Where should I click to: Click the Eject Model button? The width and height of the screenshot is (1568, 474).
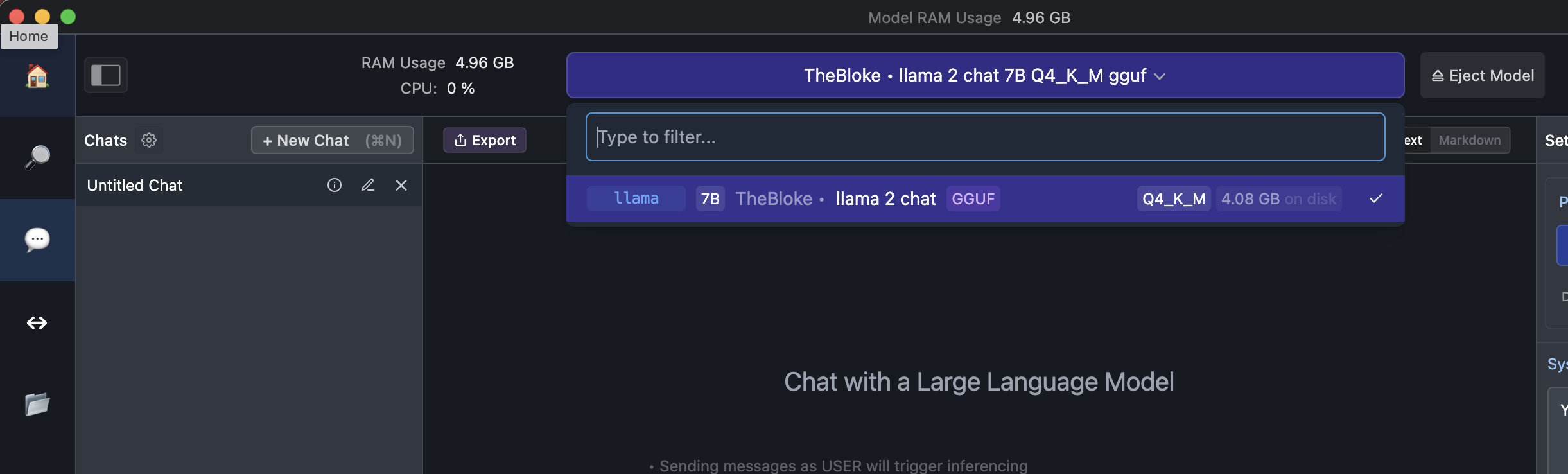[1482, 75]
